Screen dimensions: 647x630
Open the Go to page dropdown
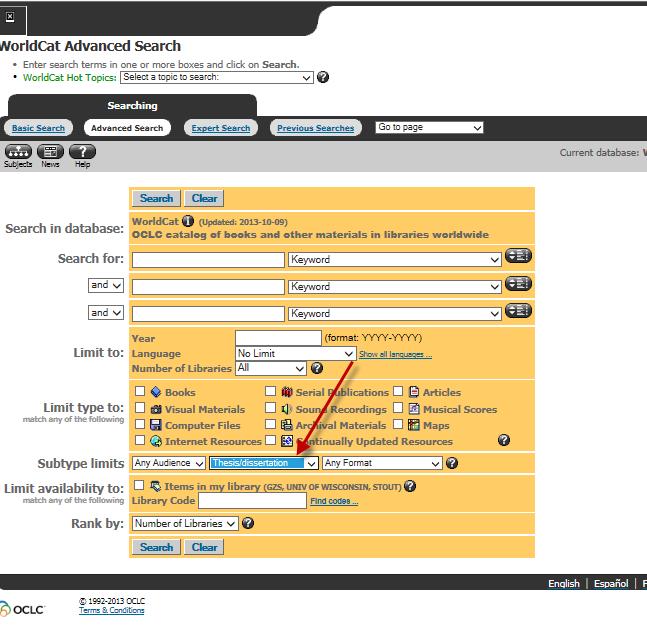(x=429, y=127)
